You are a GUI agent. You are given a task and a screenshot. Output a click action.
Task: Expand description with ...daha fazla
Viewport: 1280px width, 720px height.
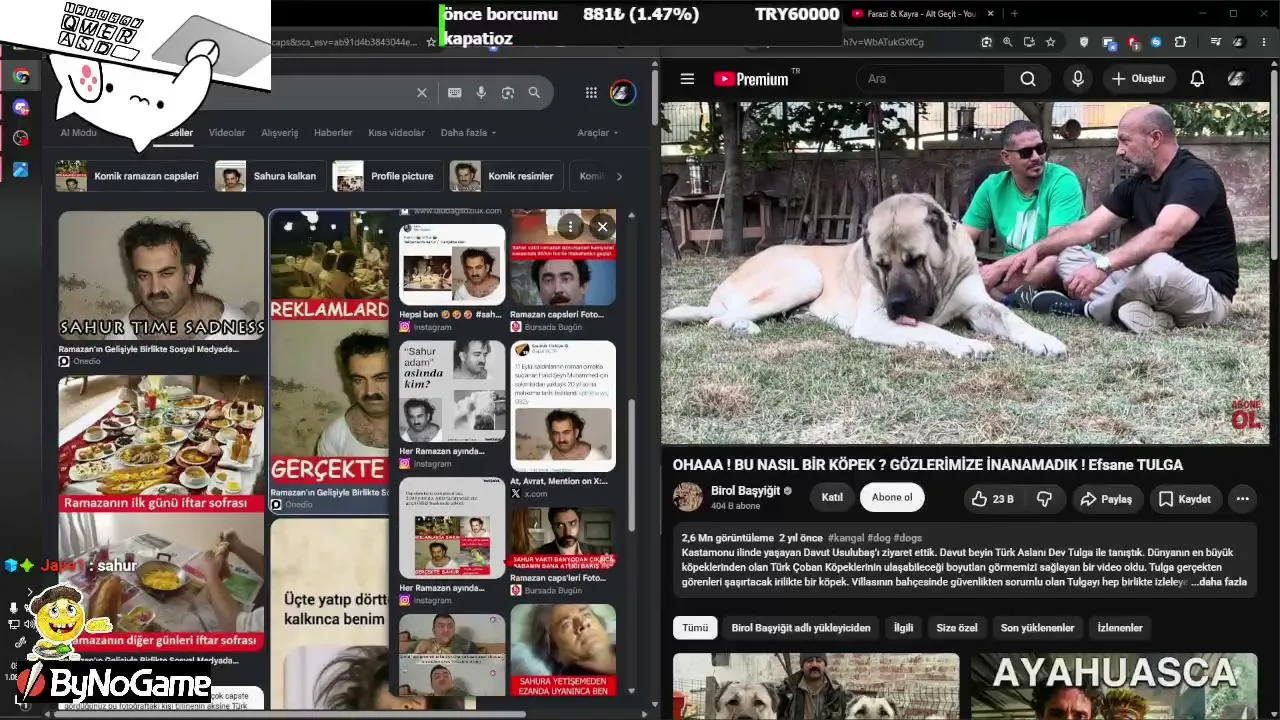click(x=1217, y=582)
